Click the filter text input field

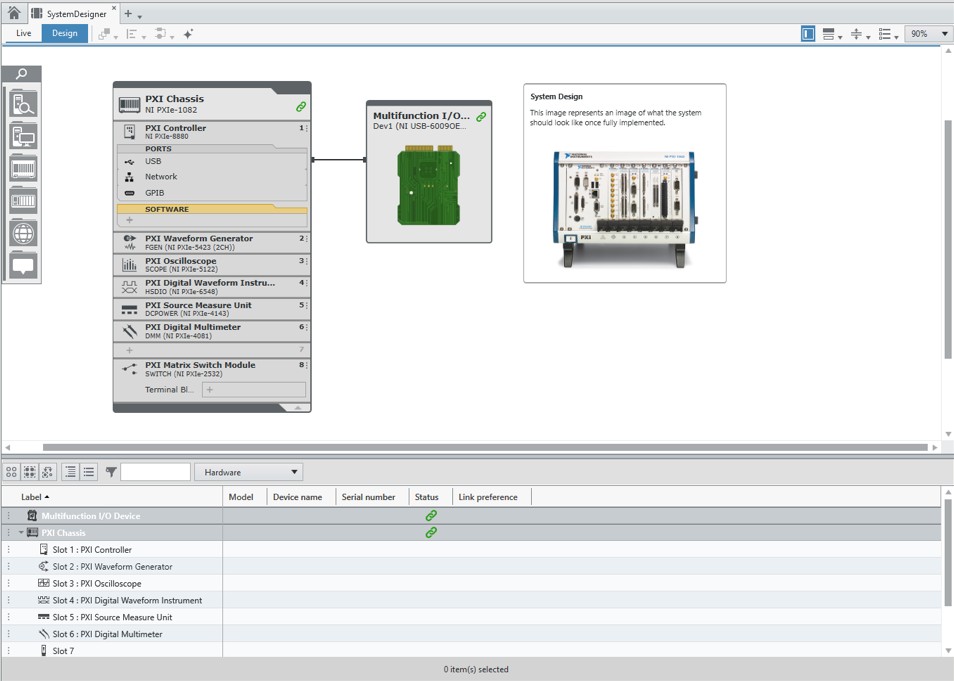point(156,472)
